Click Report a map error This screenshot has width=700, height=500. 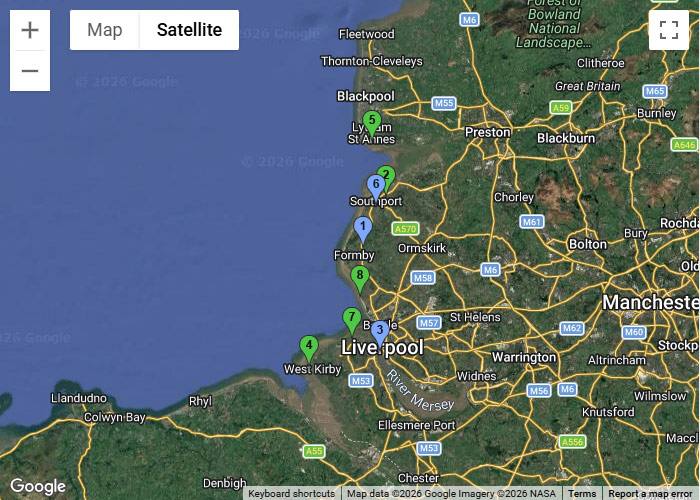pyautogui.click(x=650, y=494)
